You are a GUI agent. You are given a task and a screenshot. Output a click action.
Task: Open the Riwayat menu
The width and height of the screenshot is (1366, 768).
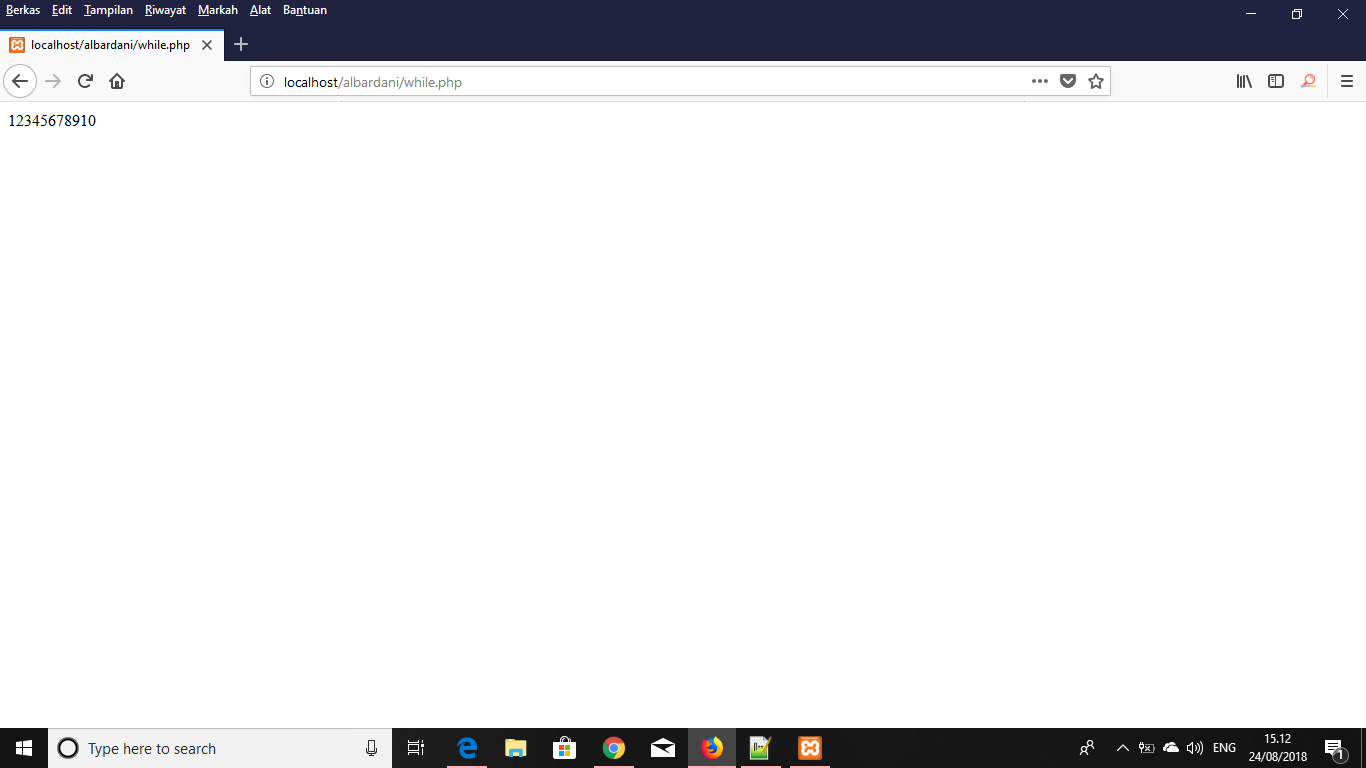pyautogui.click(x=165, y=10)
